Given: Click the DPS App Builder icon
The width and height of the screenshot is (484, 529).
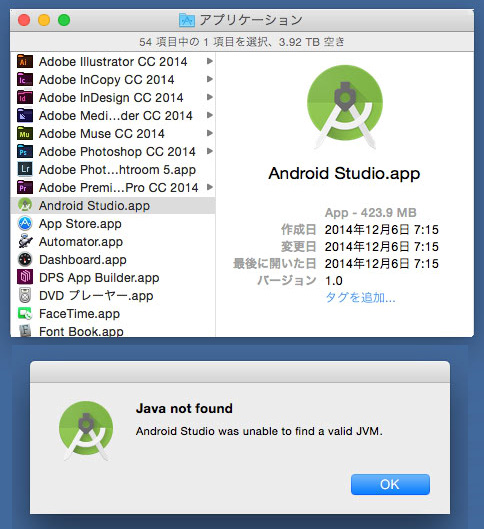Looking at the screenshot, I should 25,277.
